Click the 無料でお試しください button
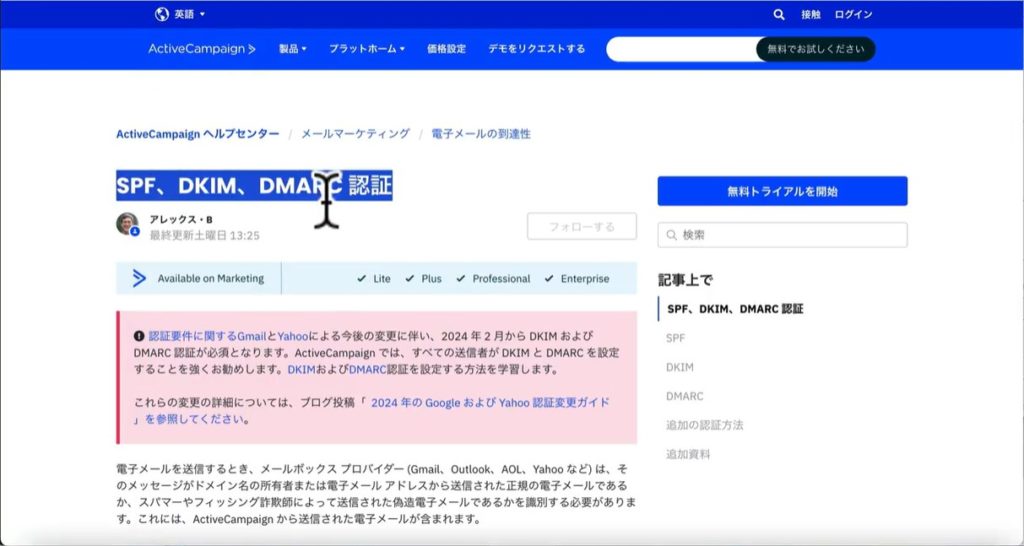1024x546 pixels. click(815, 48)
